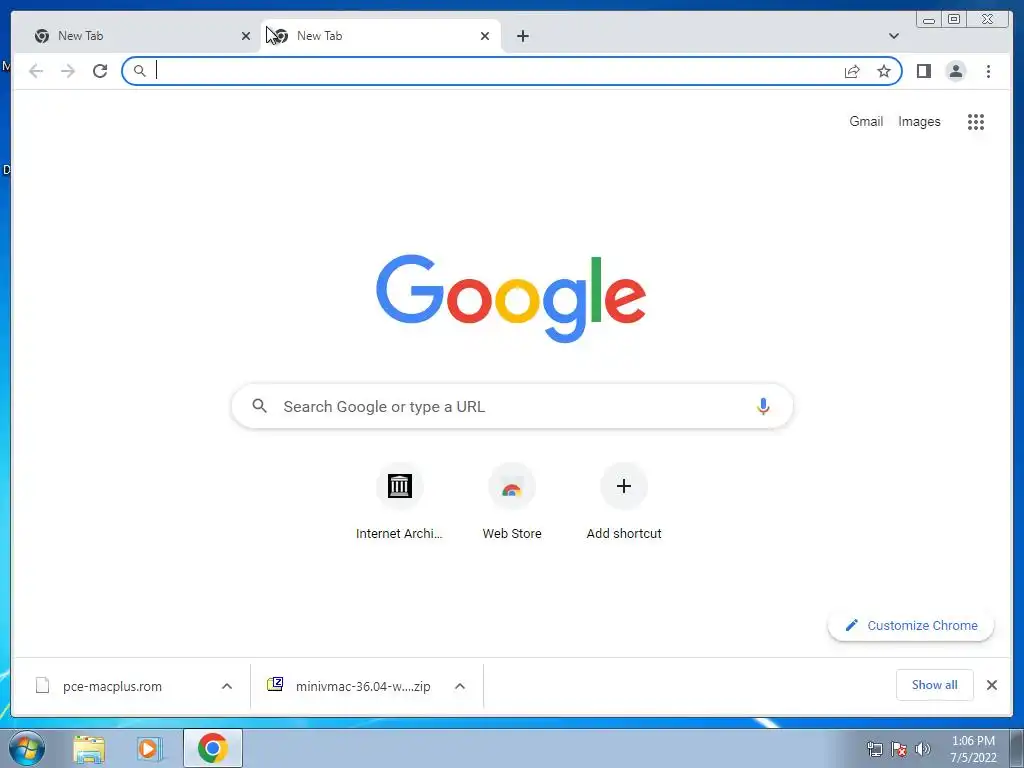Launch Windows Media Player from taskbar
Viewport: 1024px width, 768px height.
coord(149,749)
